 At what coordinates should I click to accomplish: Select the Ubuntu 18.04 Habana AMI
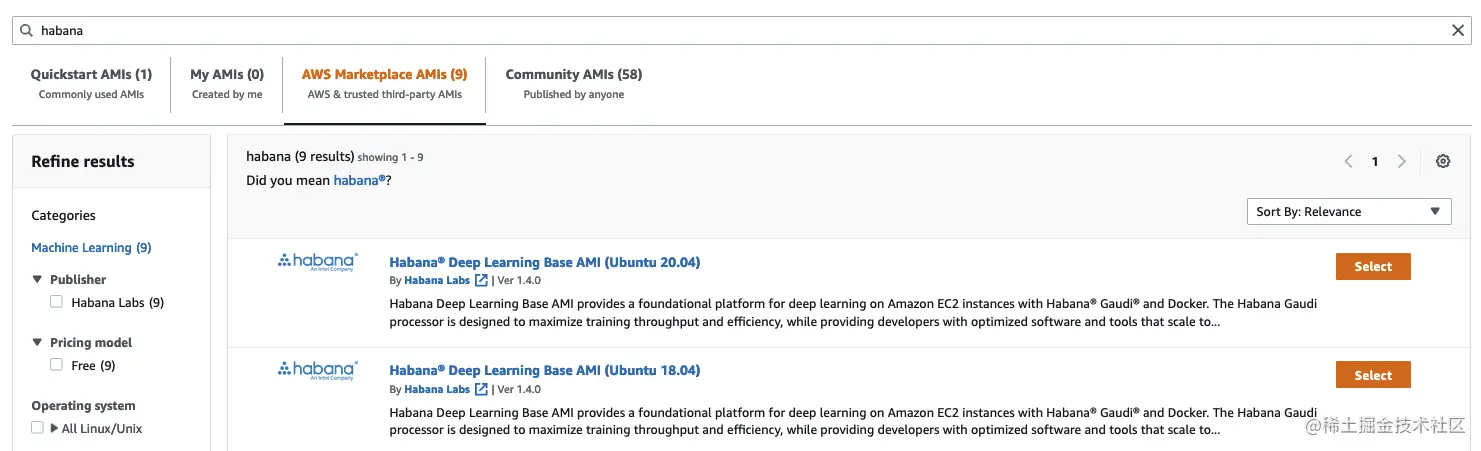point(1373,375)
